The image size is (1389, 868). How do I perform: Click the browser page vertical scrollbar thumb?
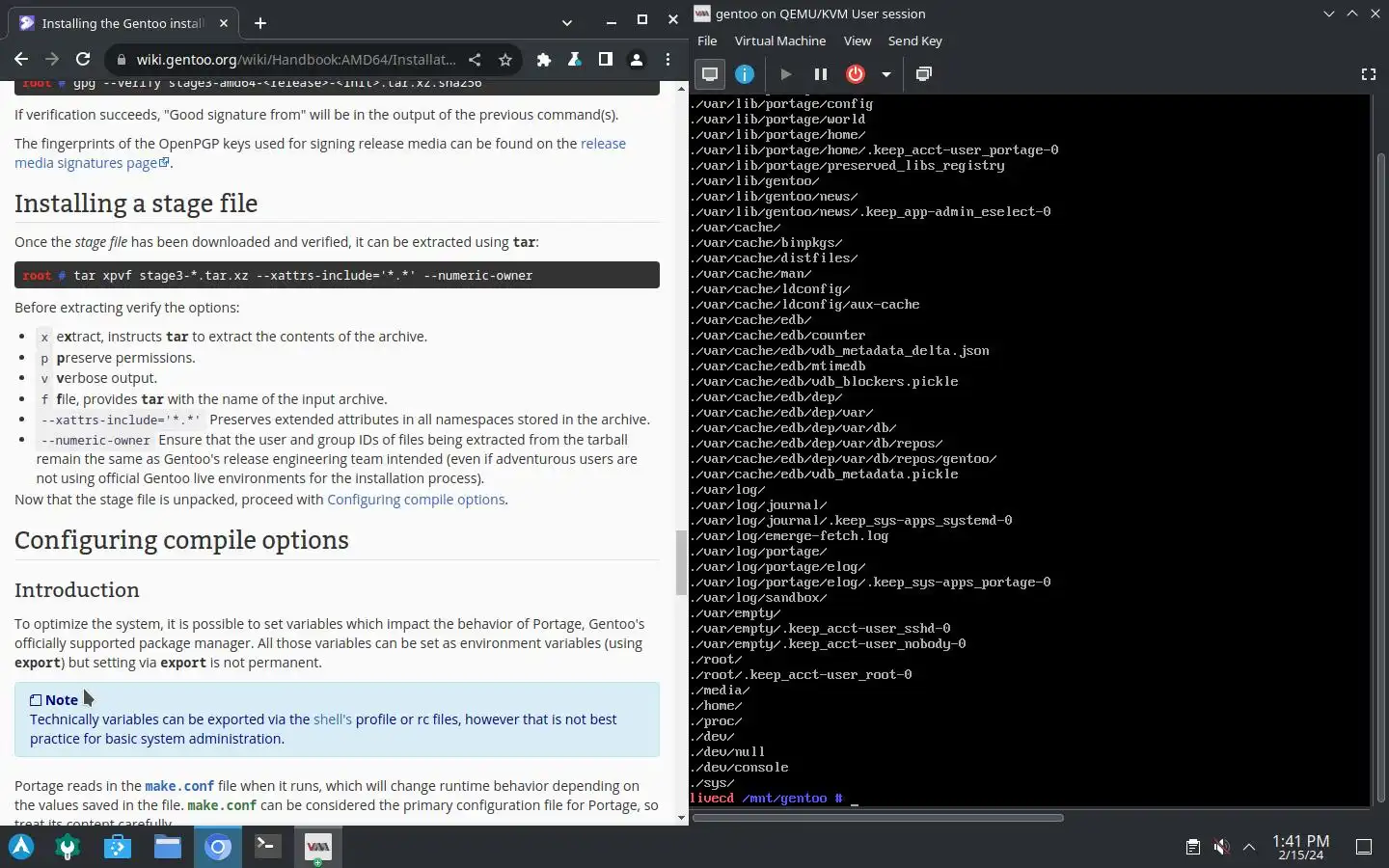pyautogui.click(x=681, y=562)
